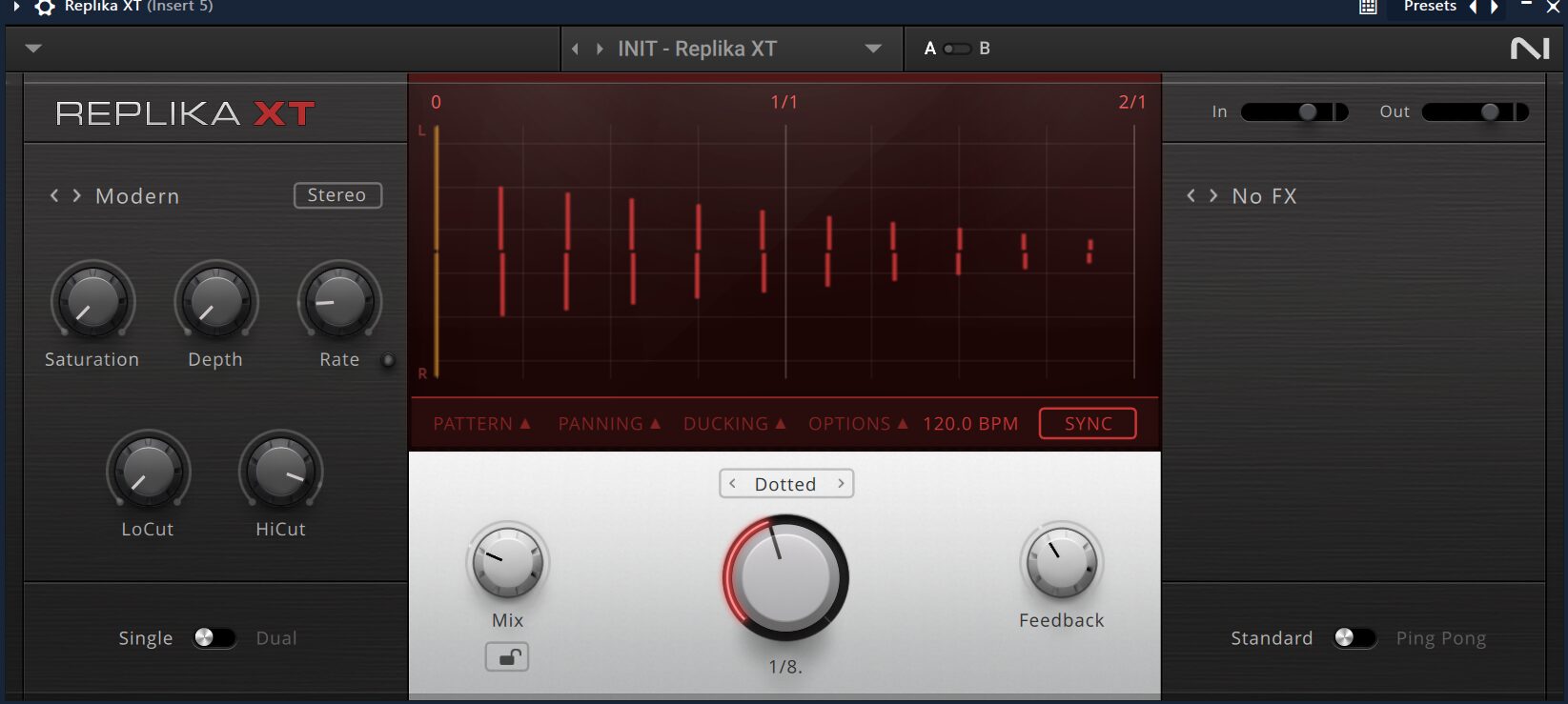Viewport: 1568px width, 704px height.
Task: Click the 120.0 BPM tempo field
Action: [x=970, y=424]
